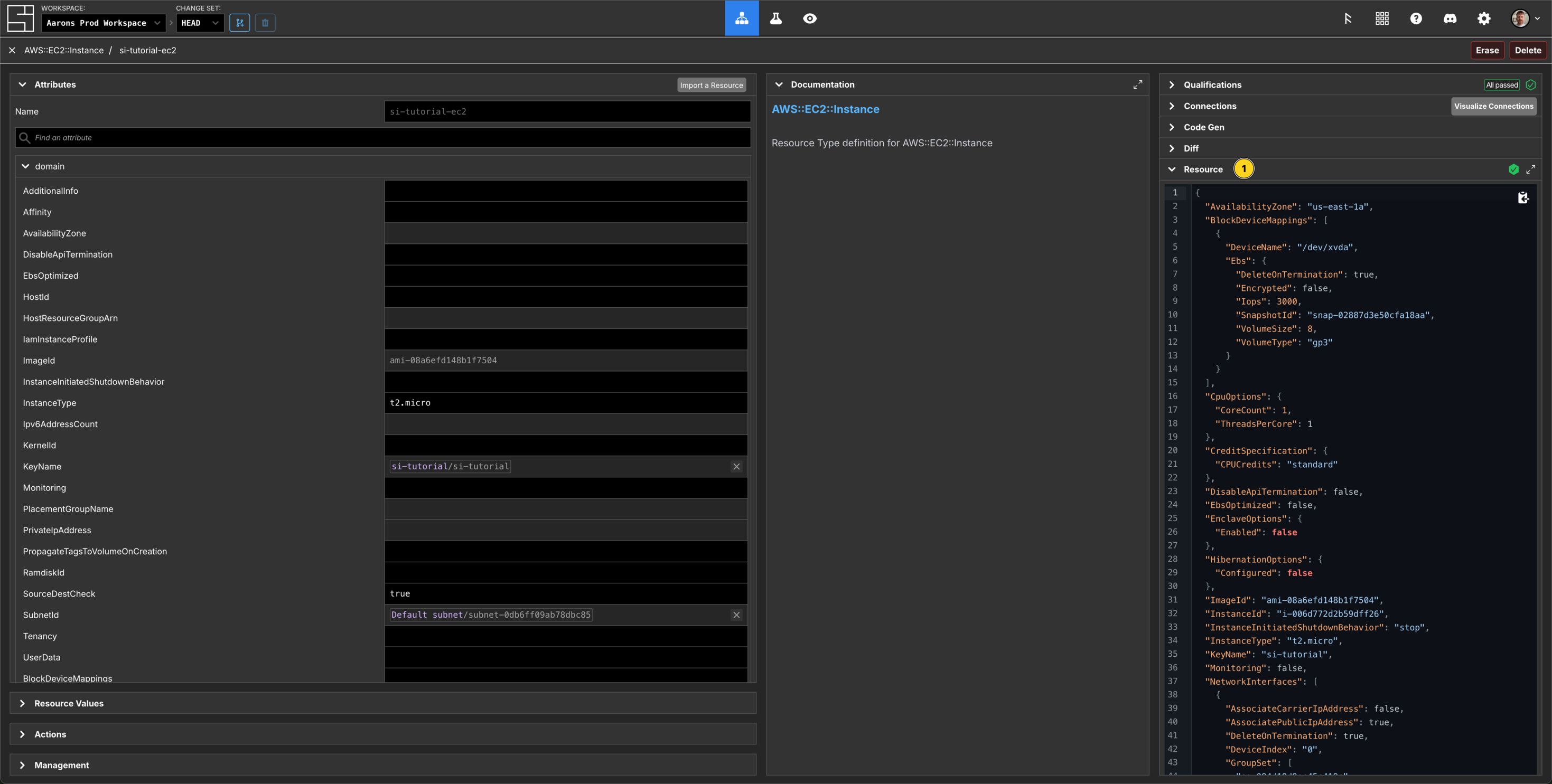Clear the SubnetId connected value
Viewport: 1552px width, 784px height.
pos(736,615)
